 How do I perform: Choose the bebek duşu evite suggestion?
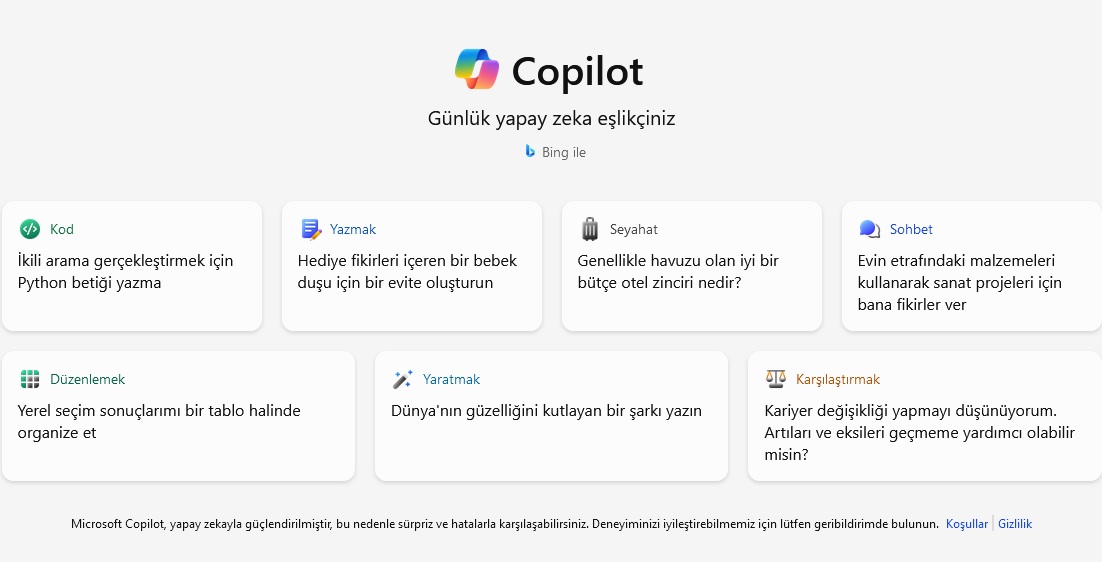[412, 266]
